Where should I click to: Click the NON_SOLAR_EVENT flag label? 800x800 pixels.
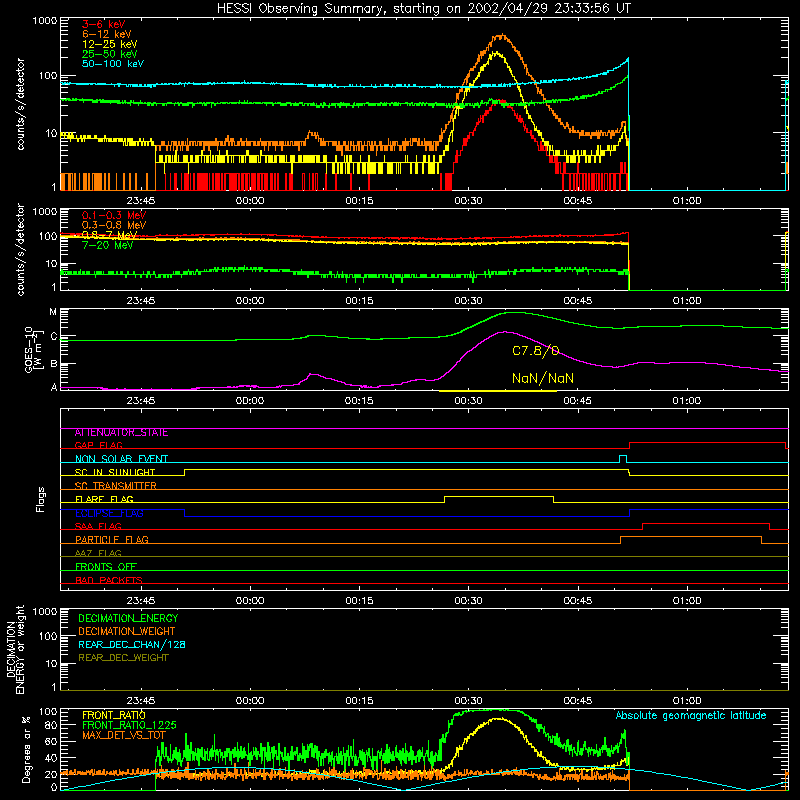point(121,459)
